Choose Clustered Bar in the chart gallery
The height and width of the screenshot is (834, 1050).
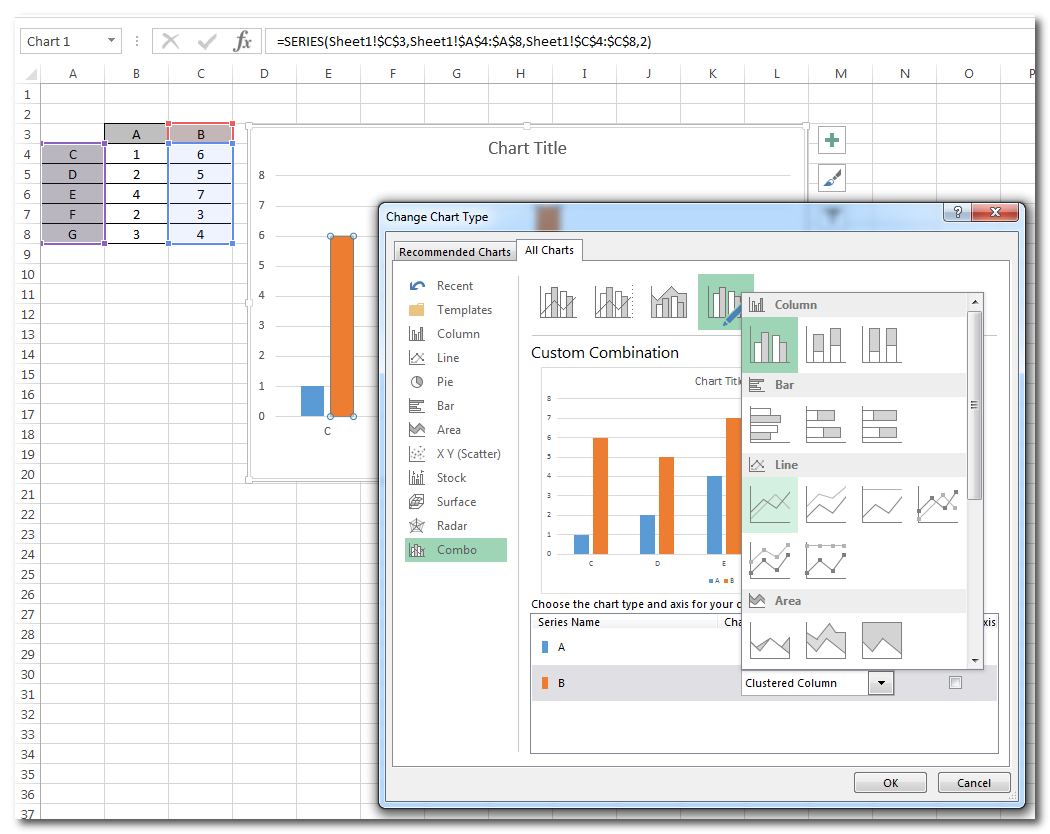click(770, 425)
